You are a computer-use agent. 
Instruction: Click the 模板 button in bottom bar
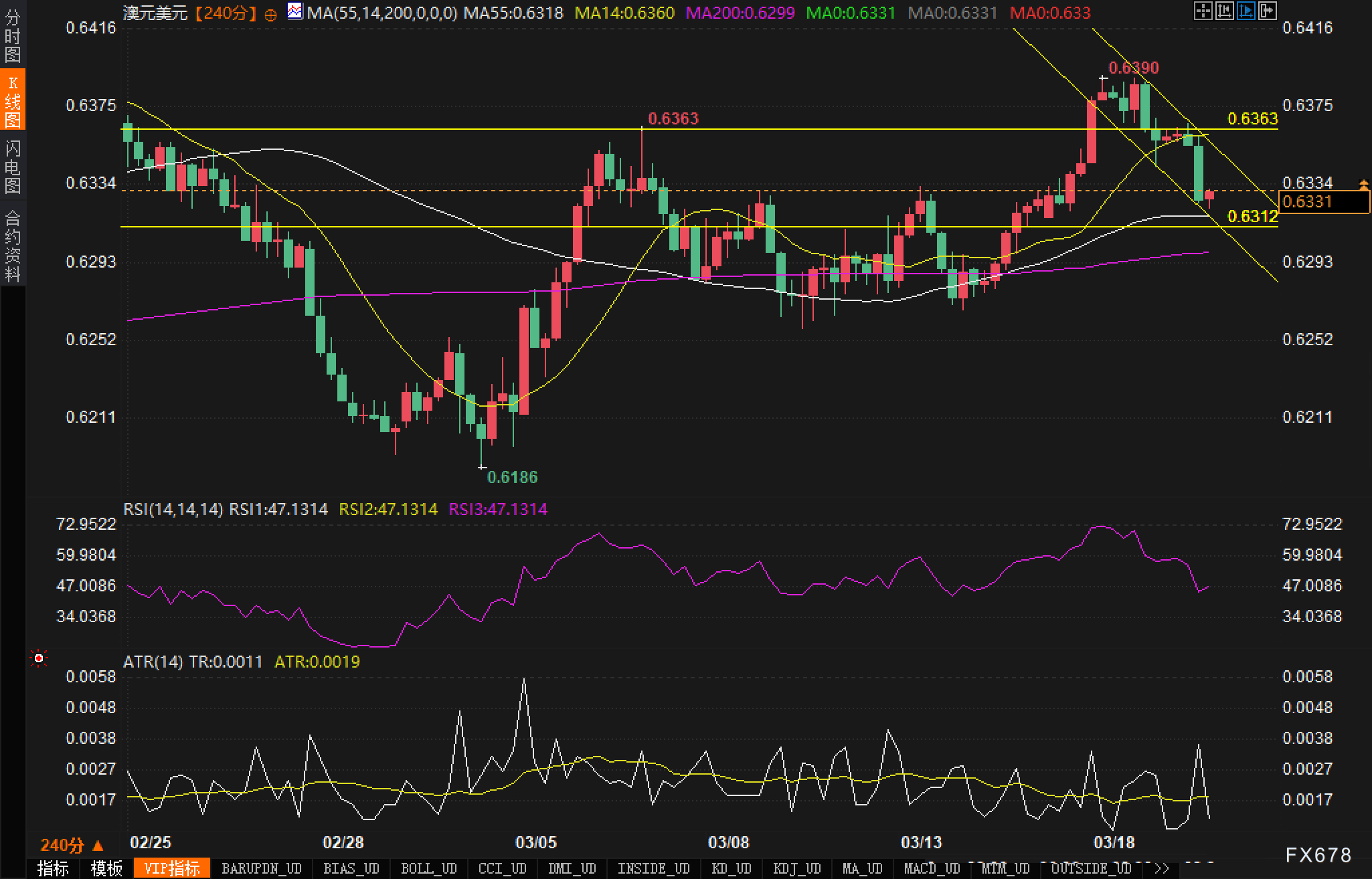[106, 868]
